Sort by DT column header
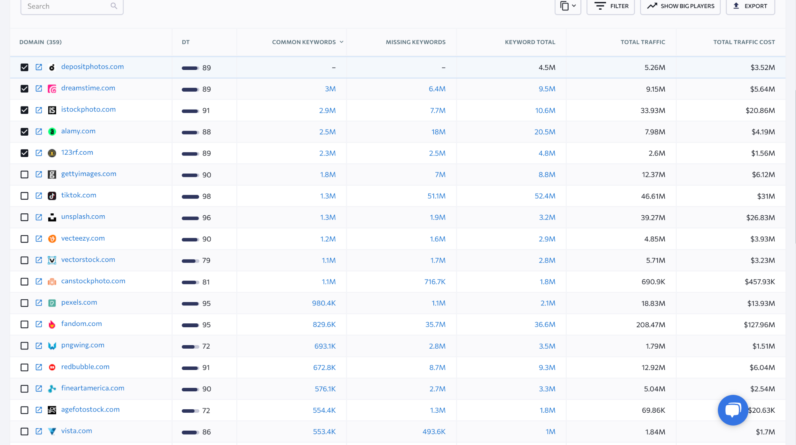 pyautogui.click(x=185, y=42)
